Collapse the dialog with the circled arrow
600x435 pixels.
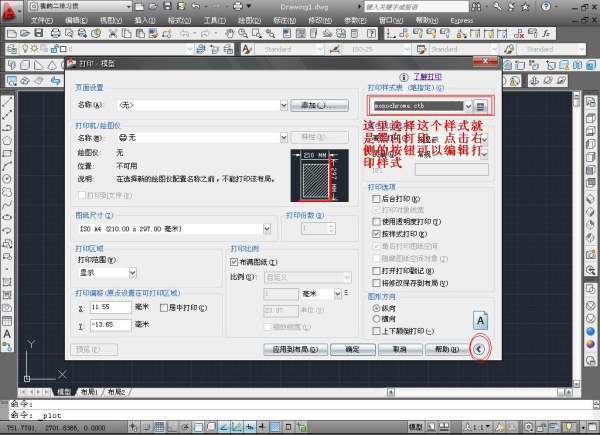click(x=480, y=348)
